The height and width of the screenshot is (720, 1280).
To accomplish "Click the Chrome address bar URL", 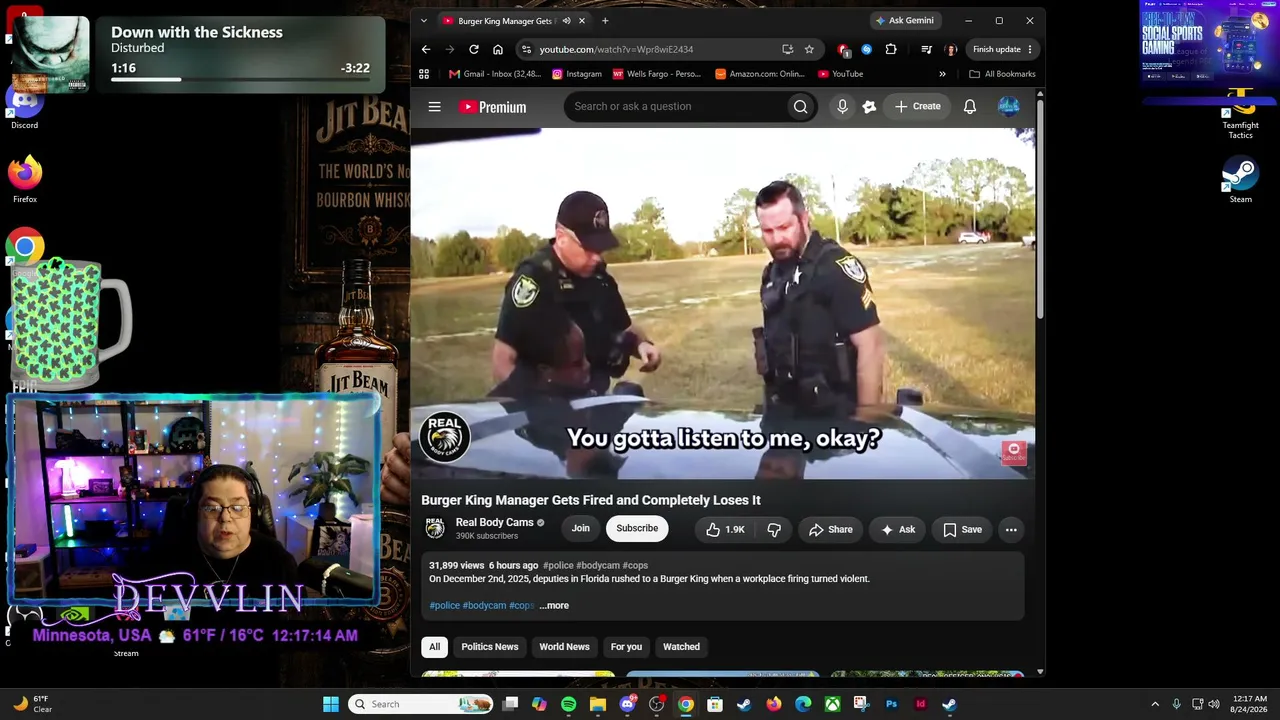I will point(616,49).
